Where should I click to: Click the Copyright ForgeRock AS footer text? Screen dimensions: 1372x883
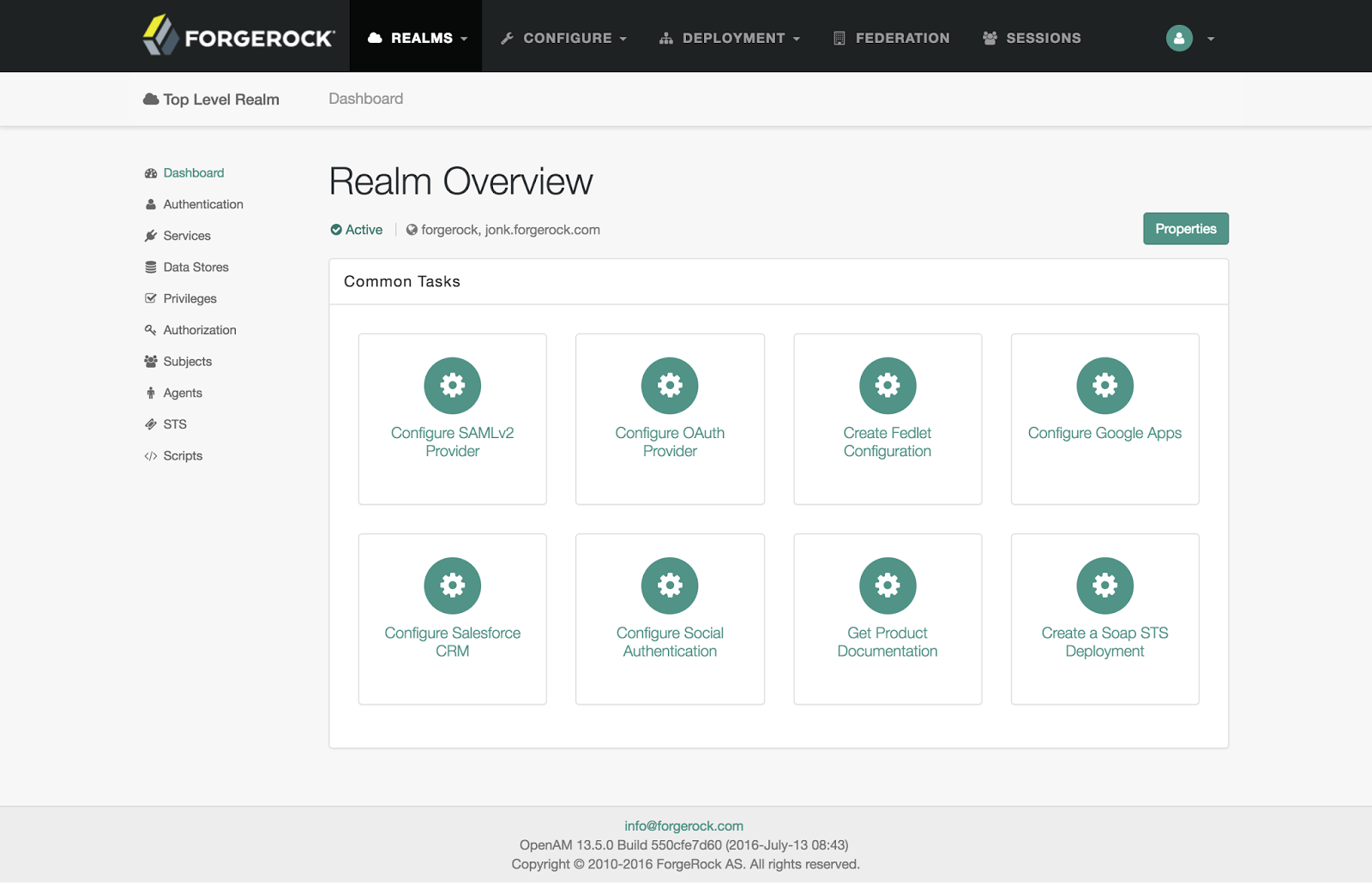[x=686, y=864]
